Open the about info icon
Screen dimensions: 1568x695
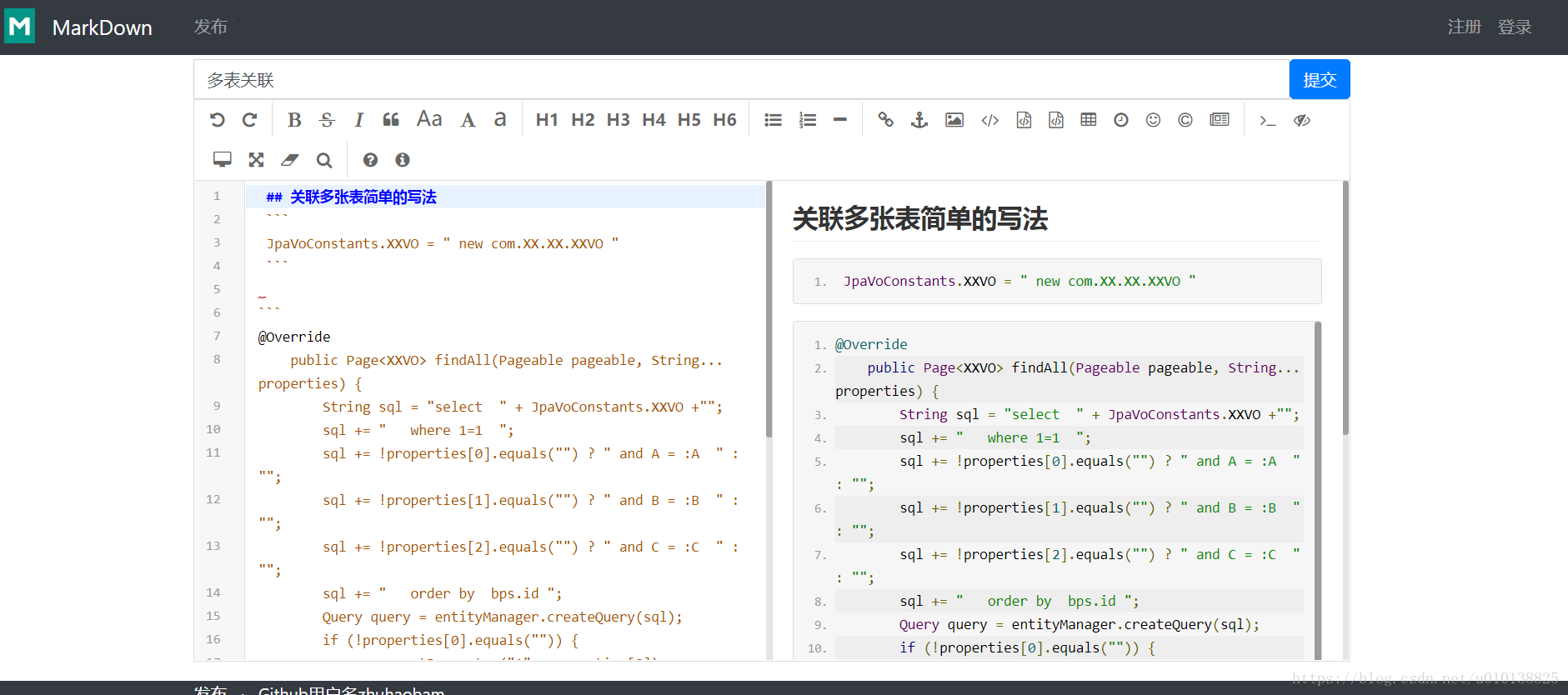point(403,159)
